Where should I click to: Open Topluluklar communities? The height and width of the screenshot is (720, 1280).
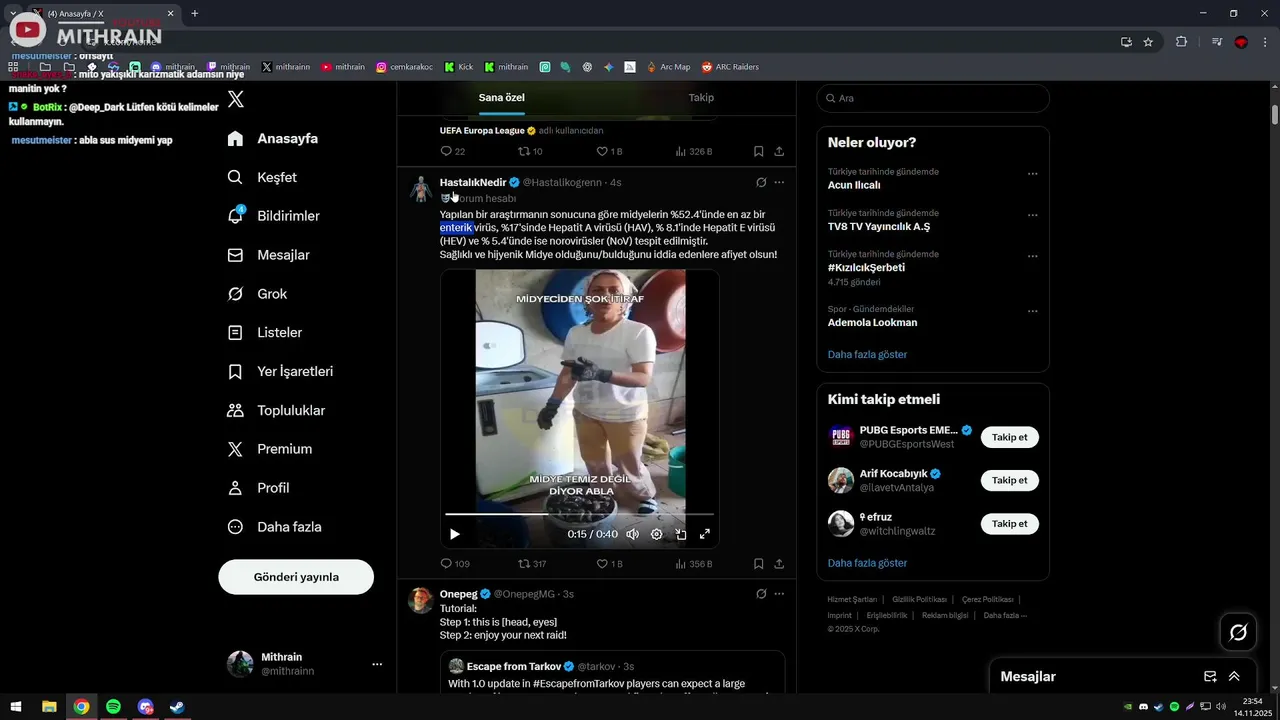276,410
